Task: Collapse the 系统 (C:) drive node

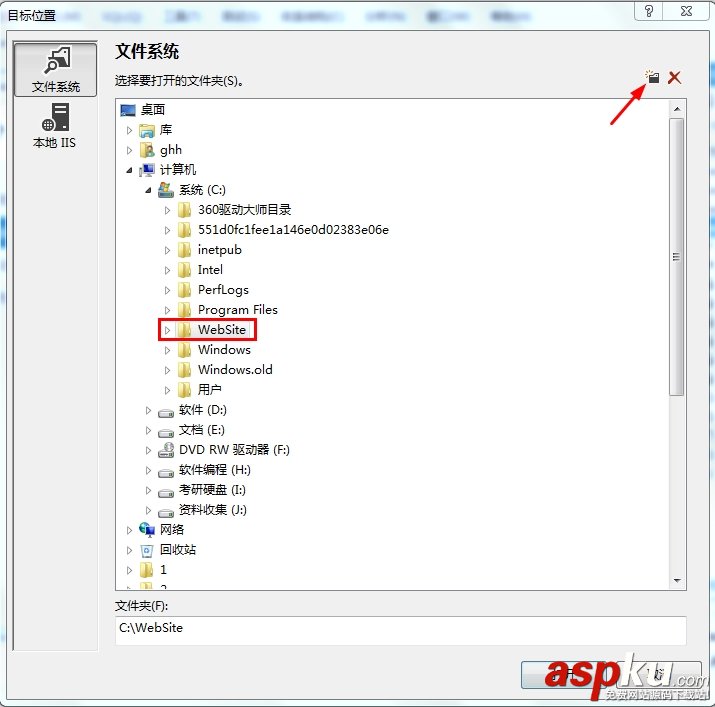Action: (148, 190)
